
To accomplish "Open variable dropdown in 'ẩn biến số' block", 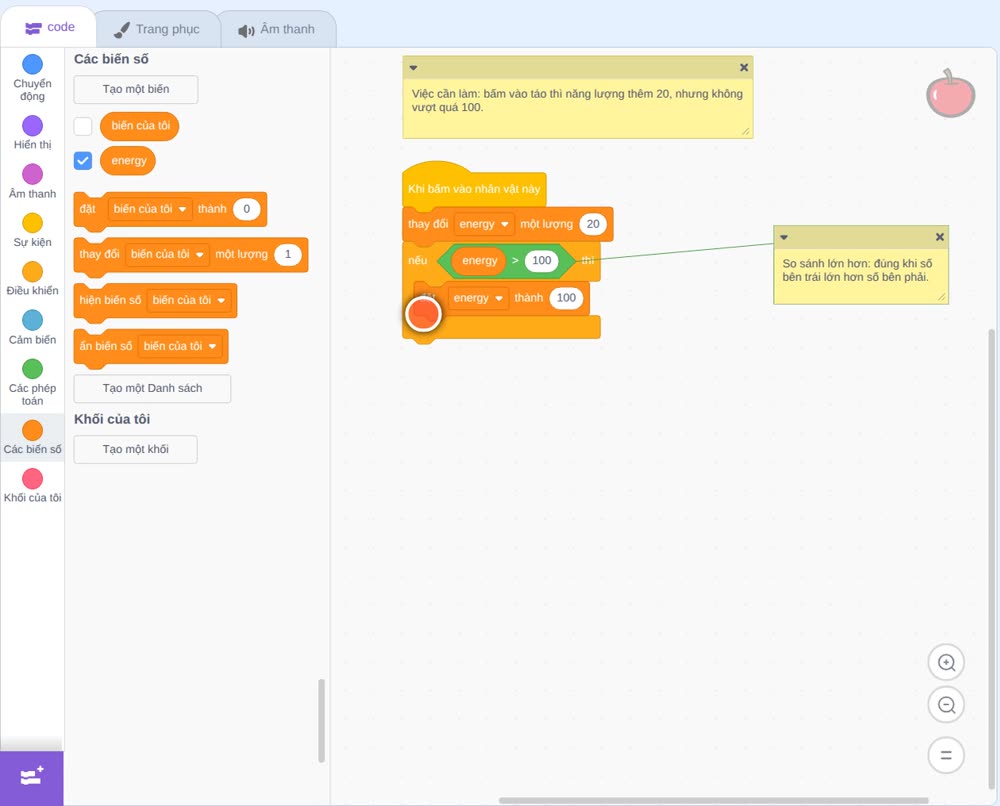I will [180, 346].
